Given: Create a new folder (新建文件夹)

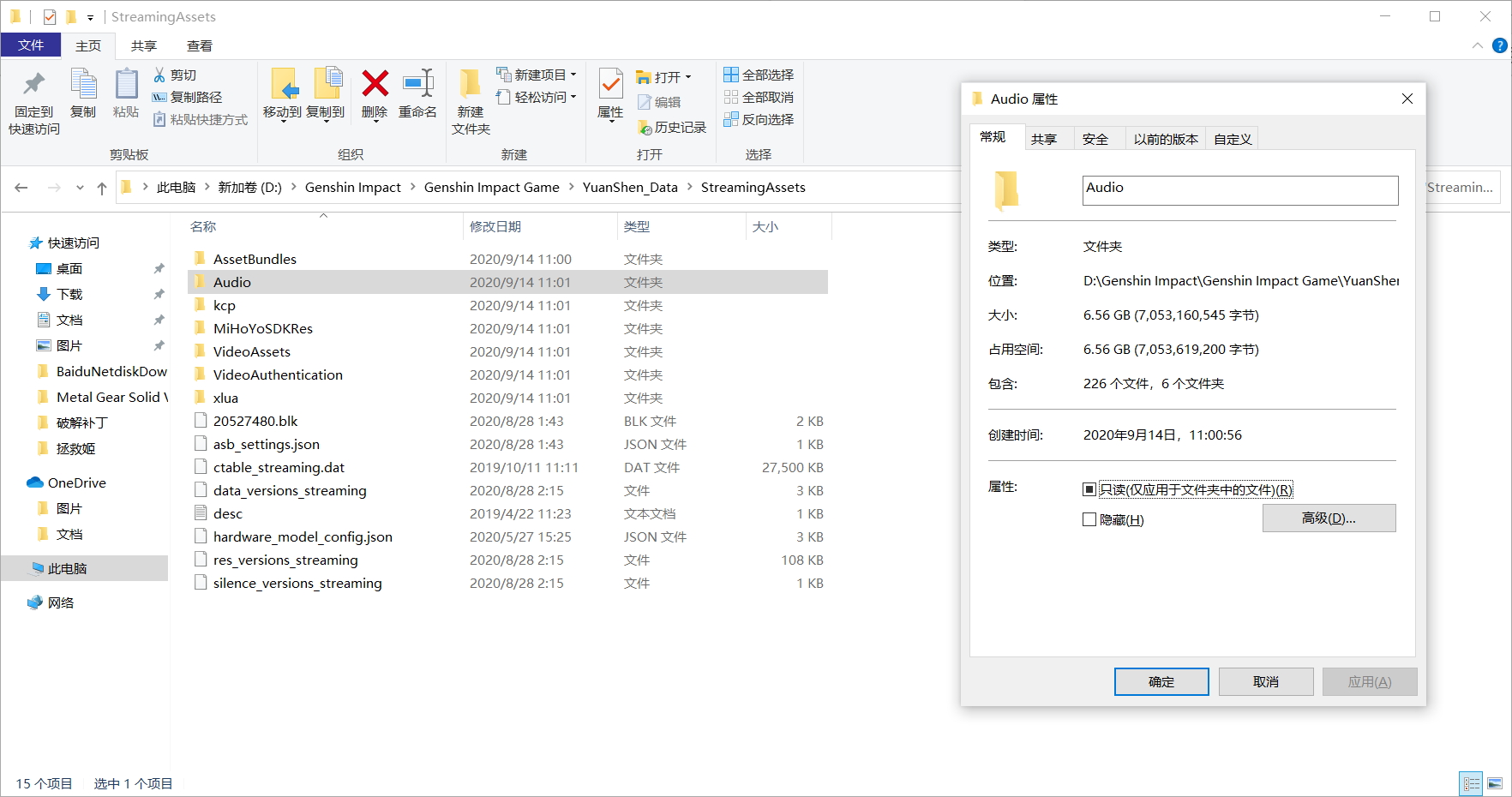Looking at the screenshot, I should pyautogui.click(x=471, y=101).
